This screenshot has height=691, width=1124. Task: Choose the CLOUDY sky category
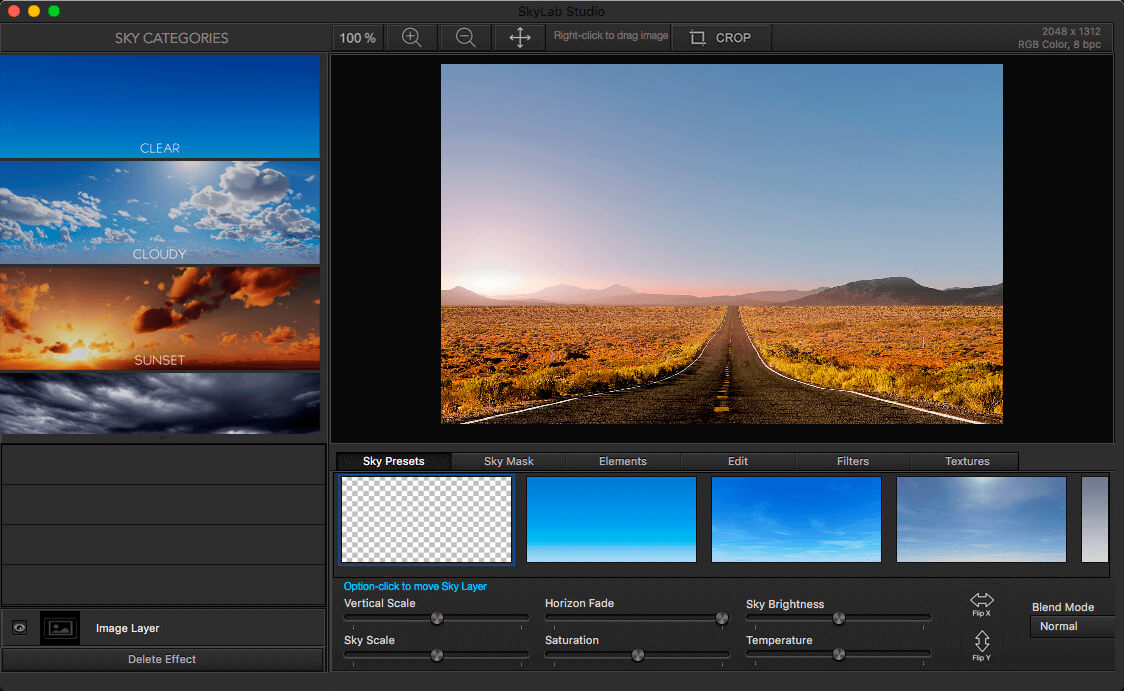pos(160,212)
